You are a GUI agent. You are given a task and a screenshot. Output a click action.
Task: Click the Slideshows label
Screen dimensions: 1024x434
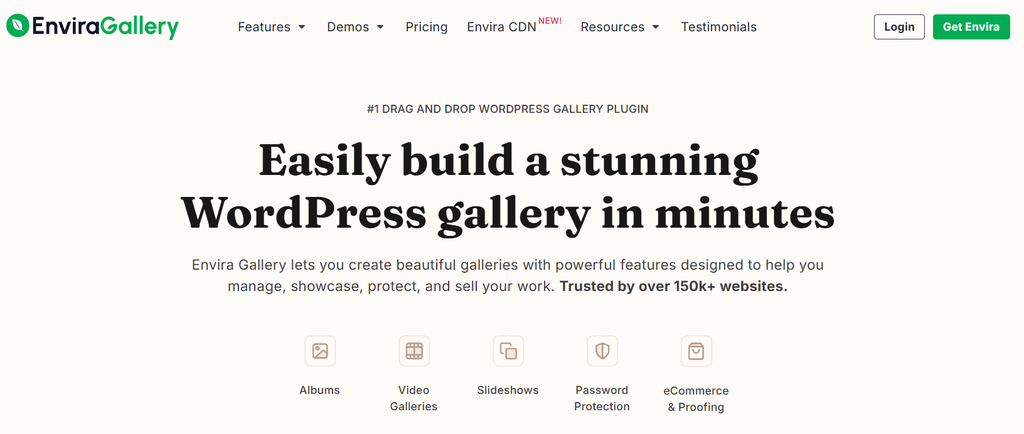508,390
